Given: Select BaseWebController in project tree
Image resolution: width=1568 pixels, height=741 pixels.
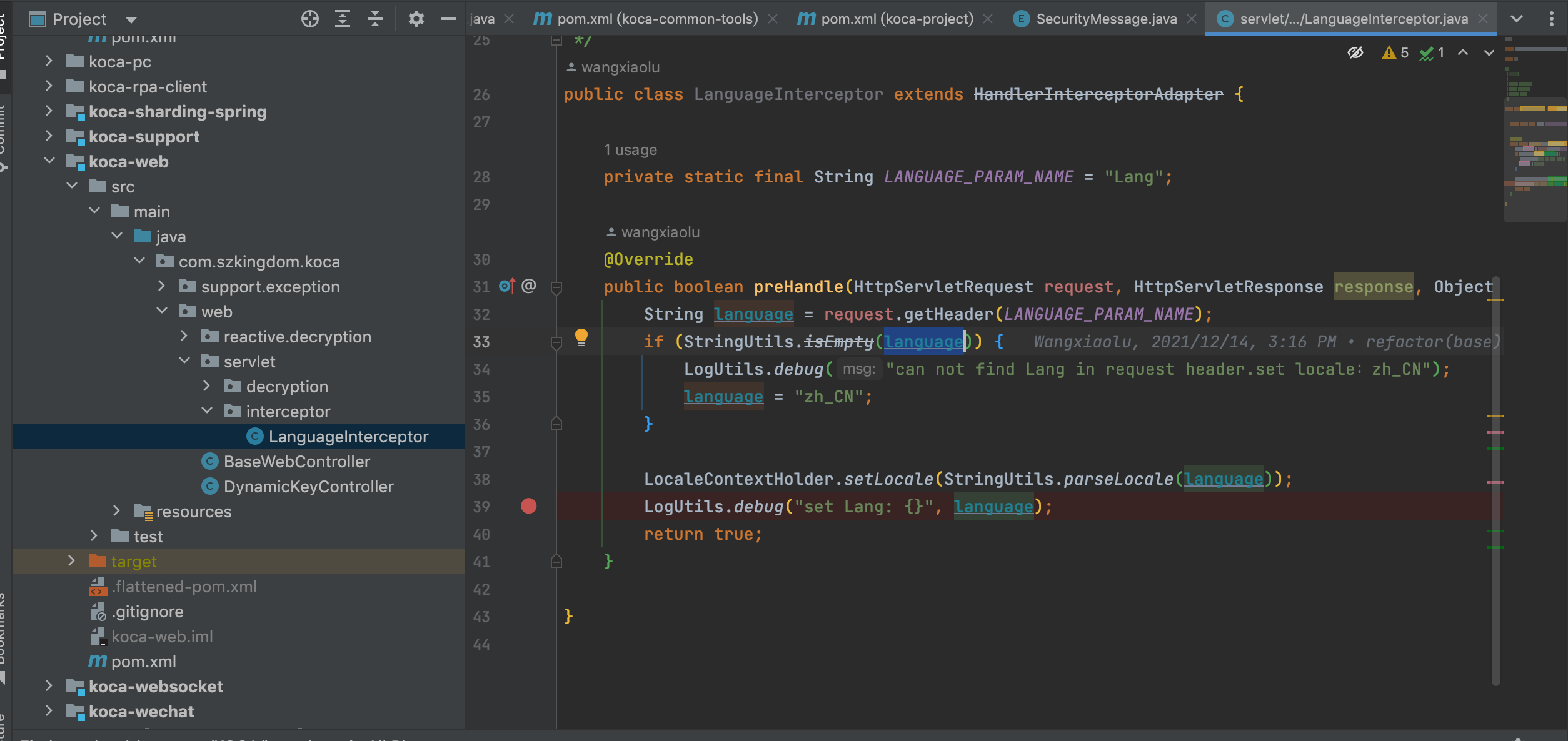Looking at the screenshot, I should click(x=296, y=462).
